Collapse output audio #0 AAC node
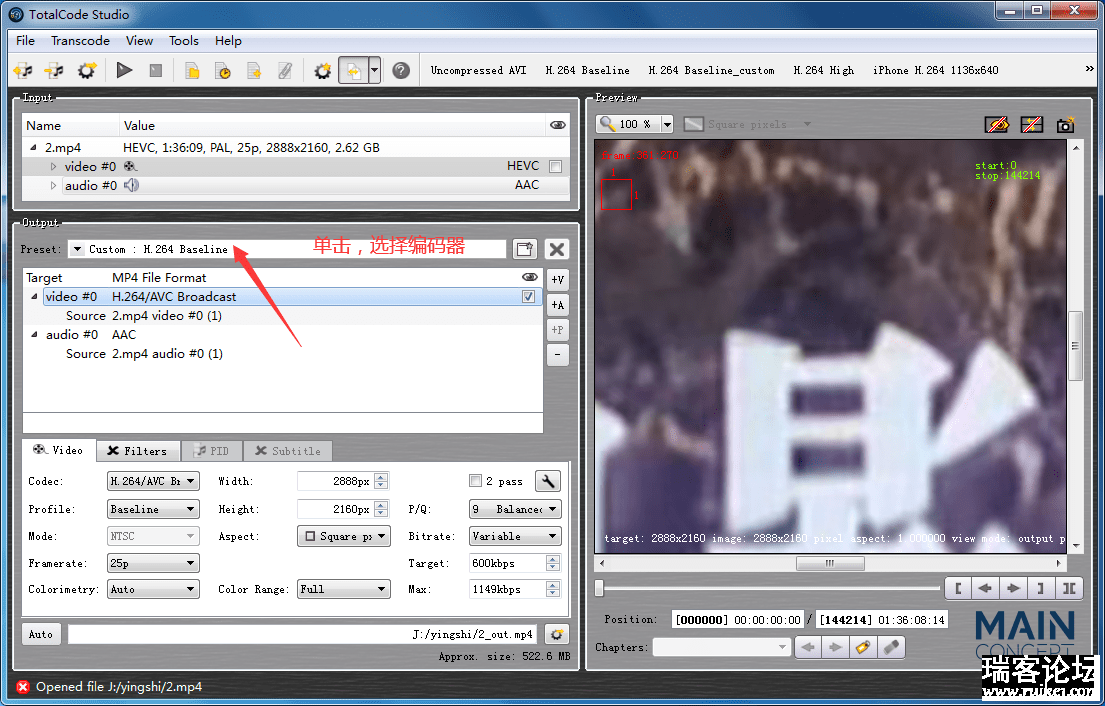This screenshot has width=1105, height=706. [x=34, y=335]
